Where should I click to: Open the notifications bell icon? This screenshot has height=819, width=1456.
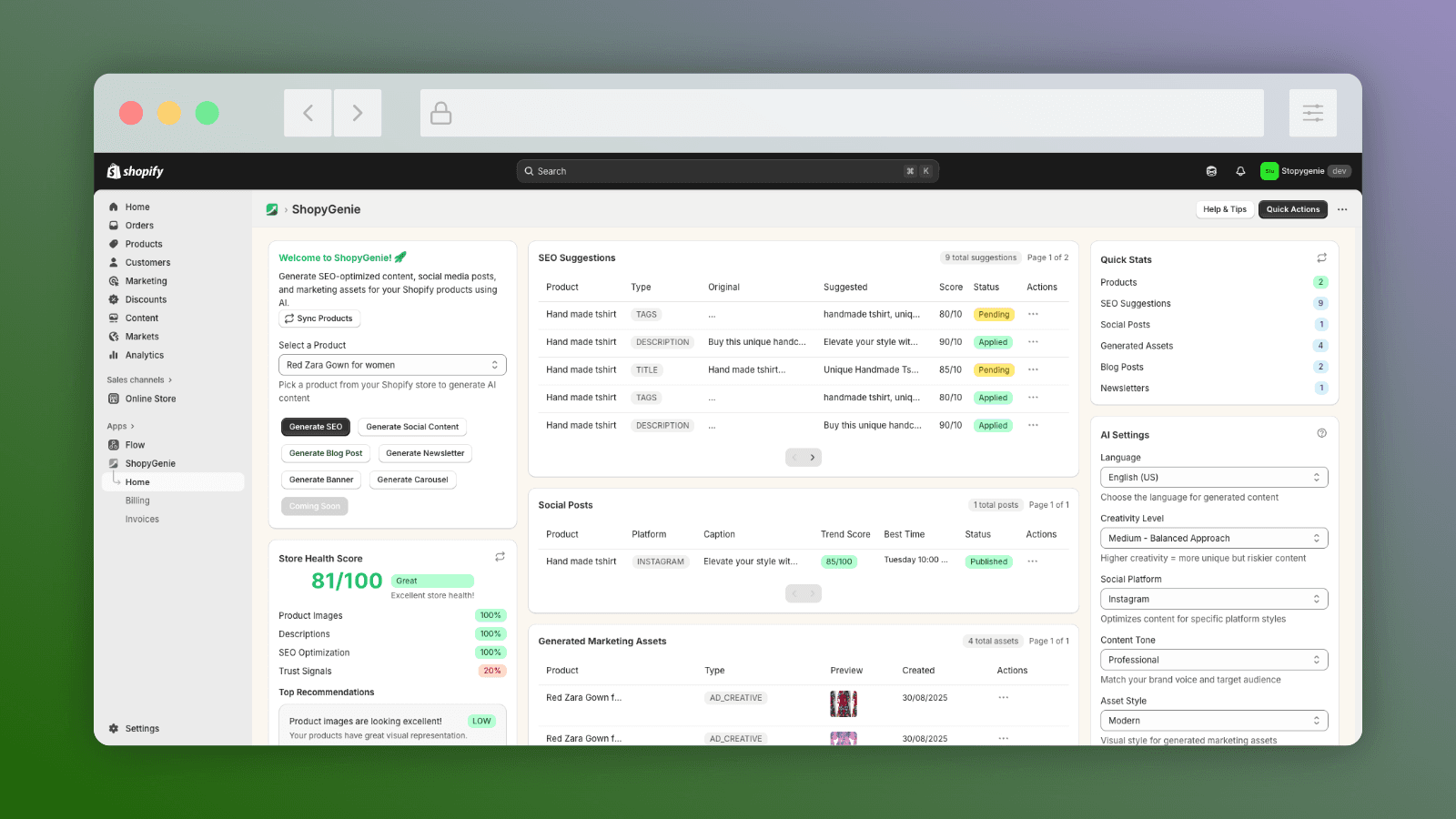tap(1239, 171)
